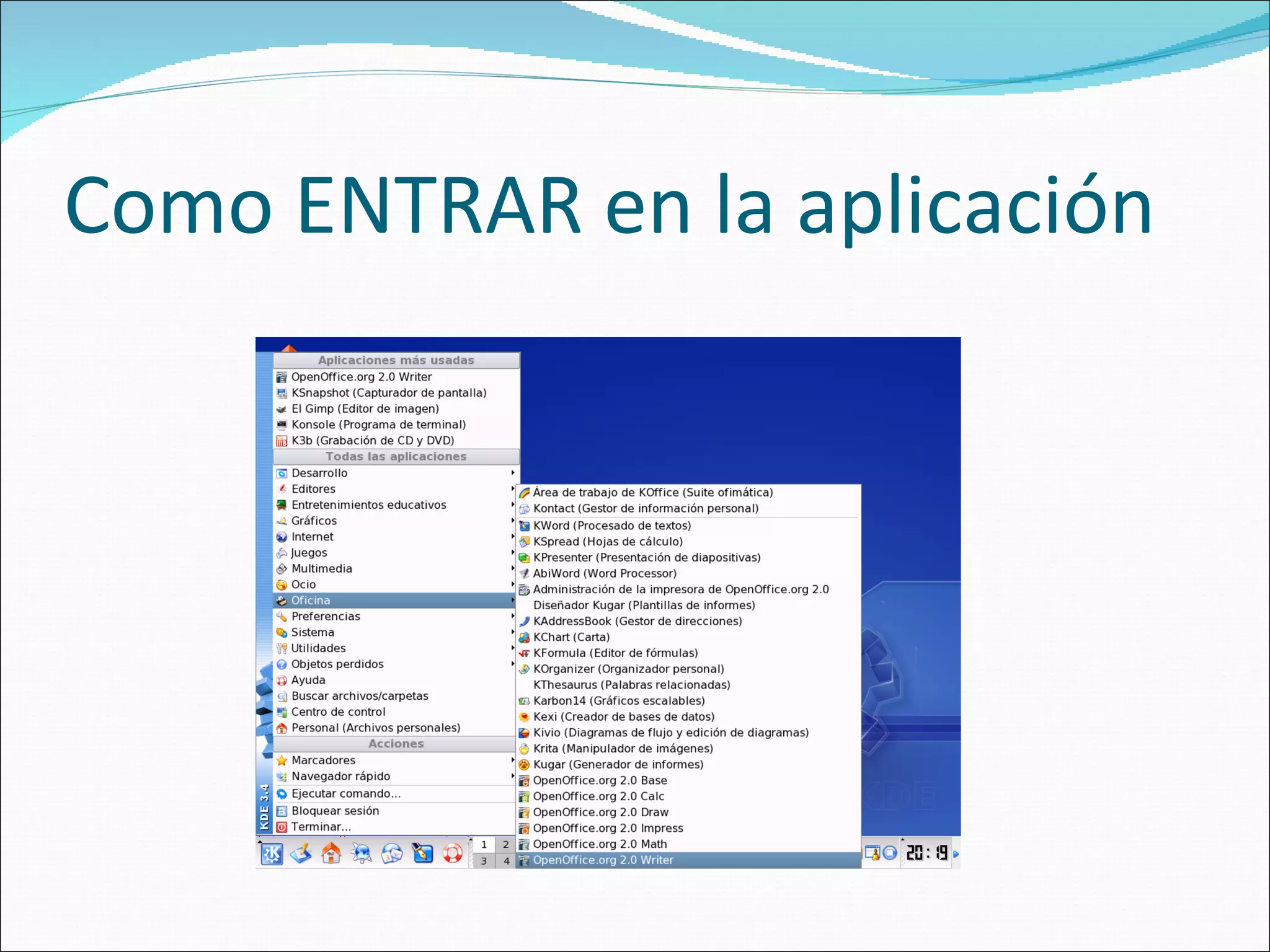The image size is (1270, 952).
Task: Click the panel hide arrow beside clock
Action: click(x=956, y=854)
